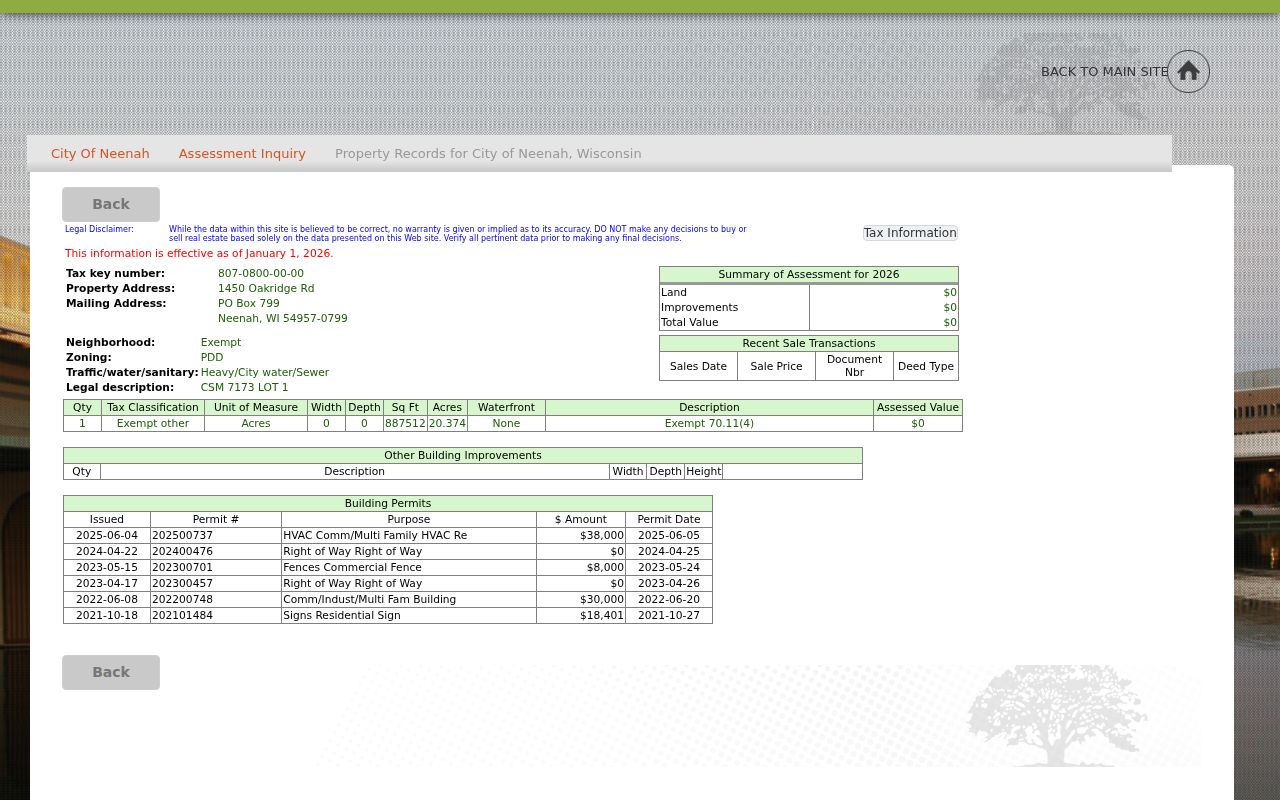1280x800 pixels.
Task: Click property address 1450 Oakridge Rd
Action: (266, 288)
